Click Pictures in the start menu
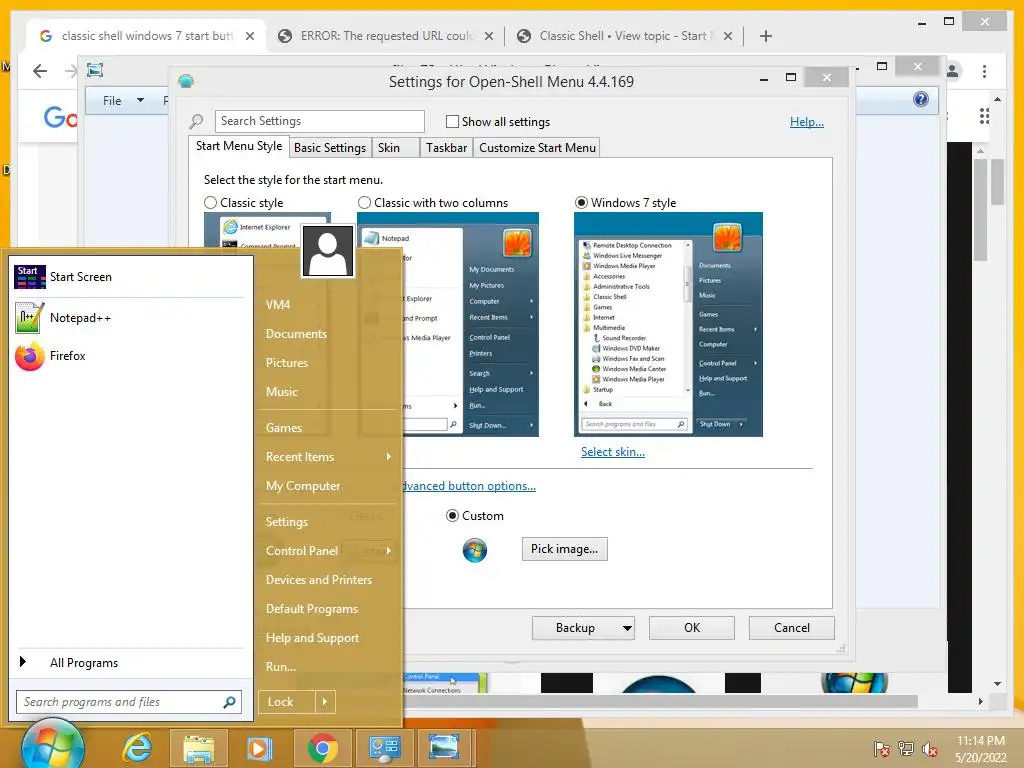The height and width of the screenshot is (768, 1024). pyautogui.click(x=287, y=362)
